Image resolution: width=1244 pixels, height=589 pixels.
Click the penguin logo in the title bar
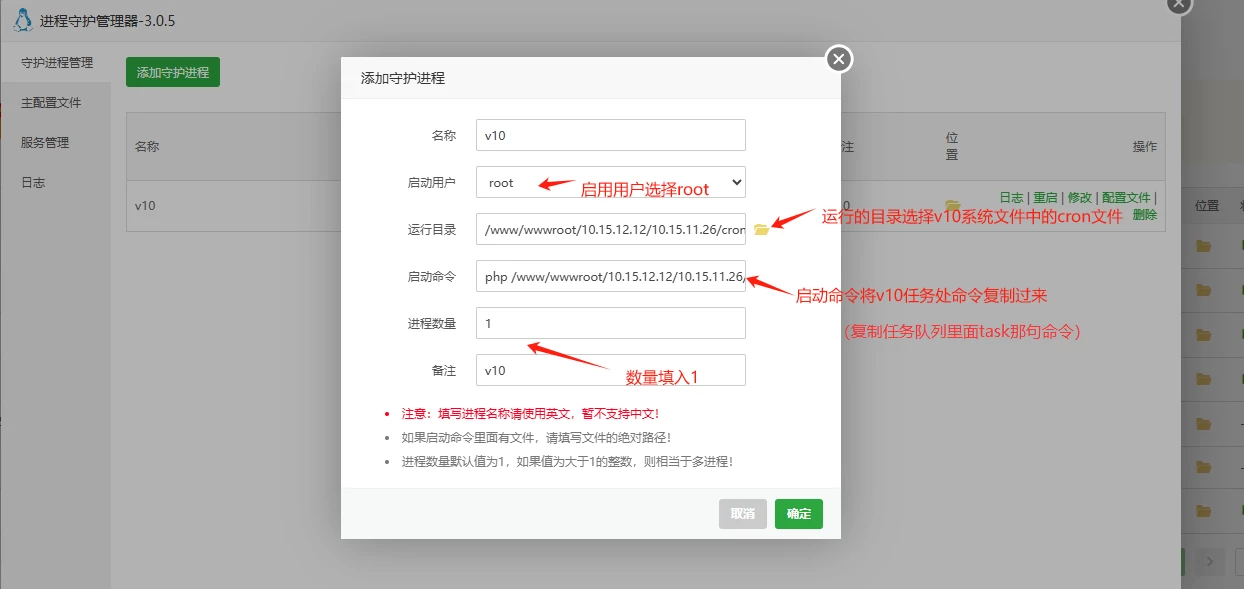pyautogui.click(x=23, y=20)
